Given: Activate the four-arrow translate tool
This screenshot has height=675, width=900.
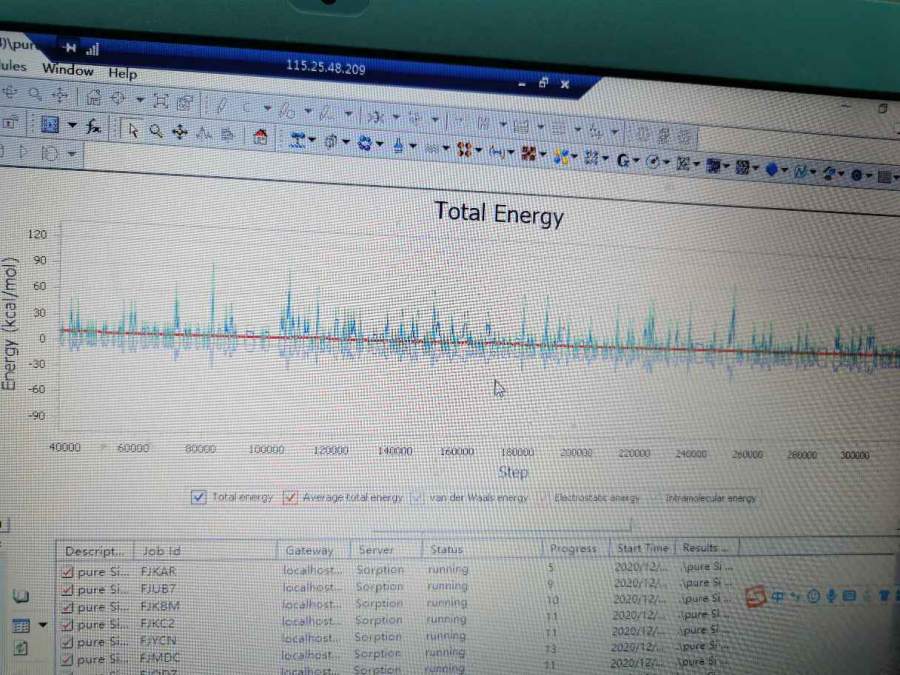Looking at the screenshot, I should 180,131.
